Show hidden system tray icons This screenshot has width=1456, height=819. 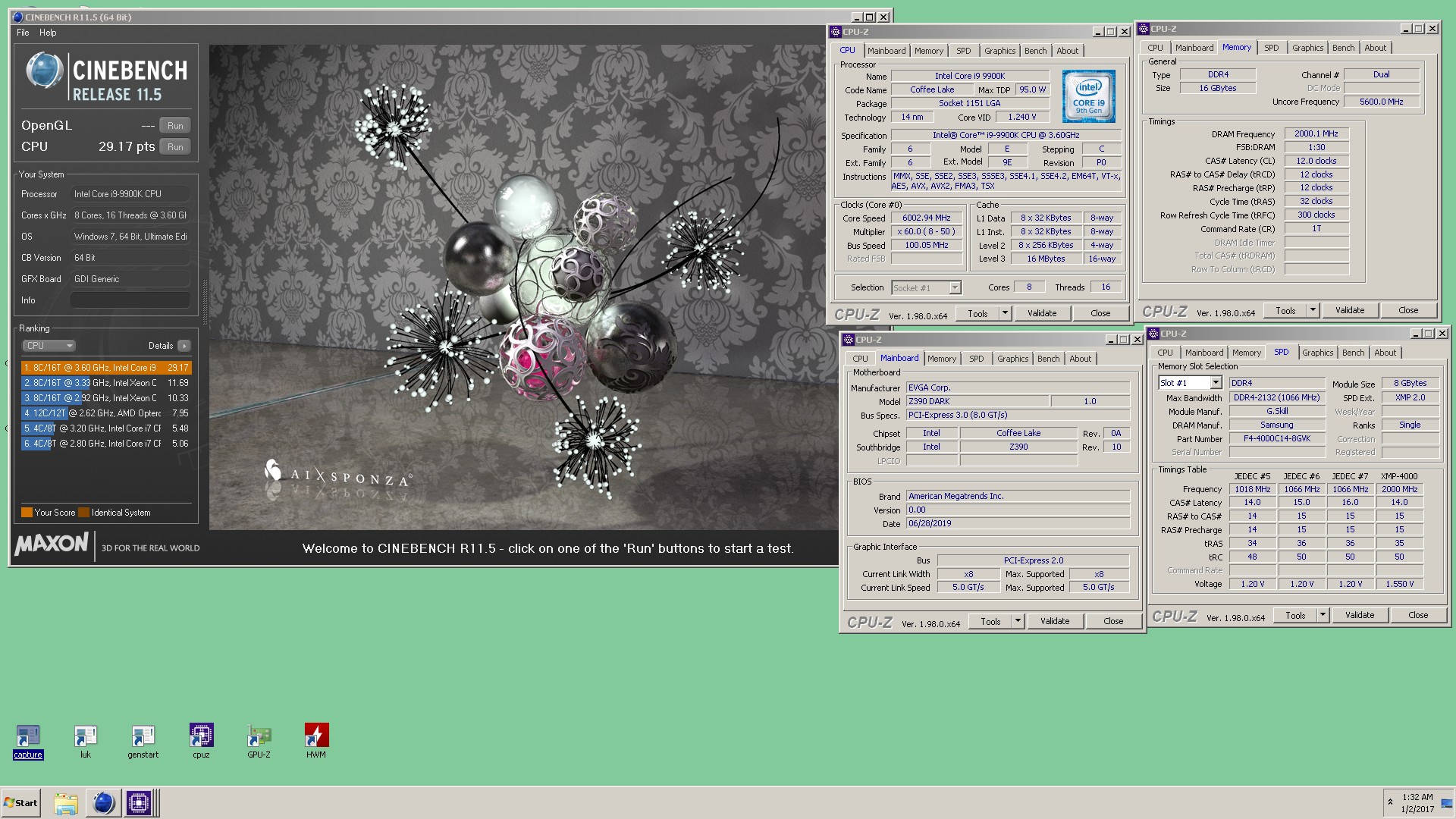coord(1390,802)
